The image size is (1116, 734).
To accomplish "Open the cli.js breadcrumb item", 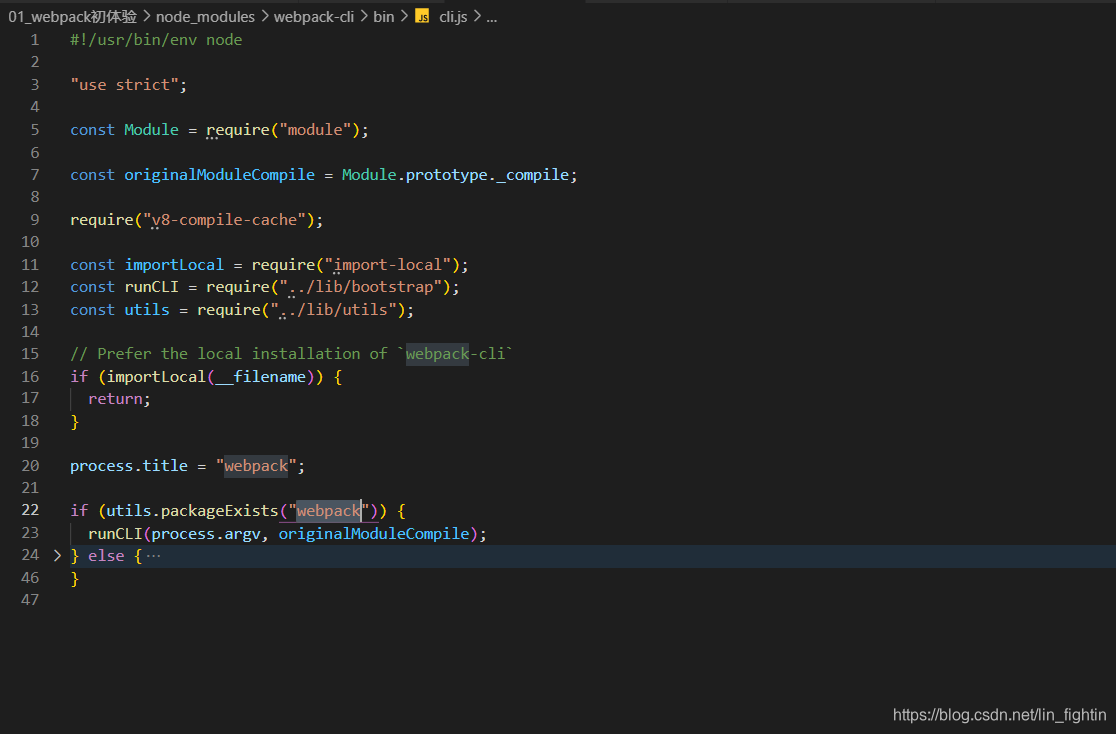I will pyautogui.click(x=453, y=16).
